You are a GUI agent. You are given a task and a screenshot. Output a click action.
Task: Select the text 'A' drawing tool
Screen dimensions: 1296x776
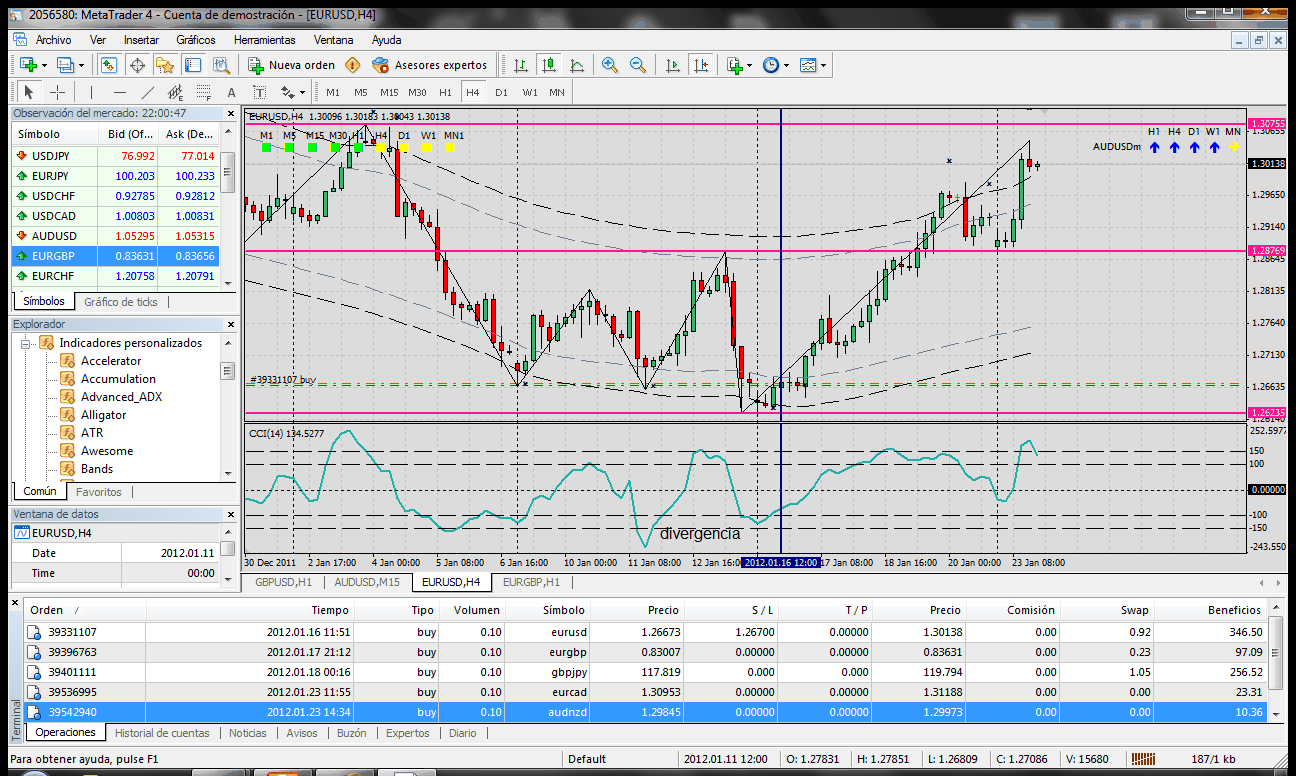[232, 92]
